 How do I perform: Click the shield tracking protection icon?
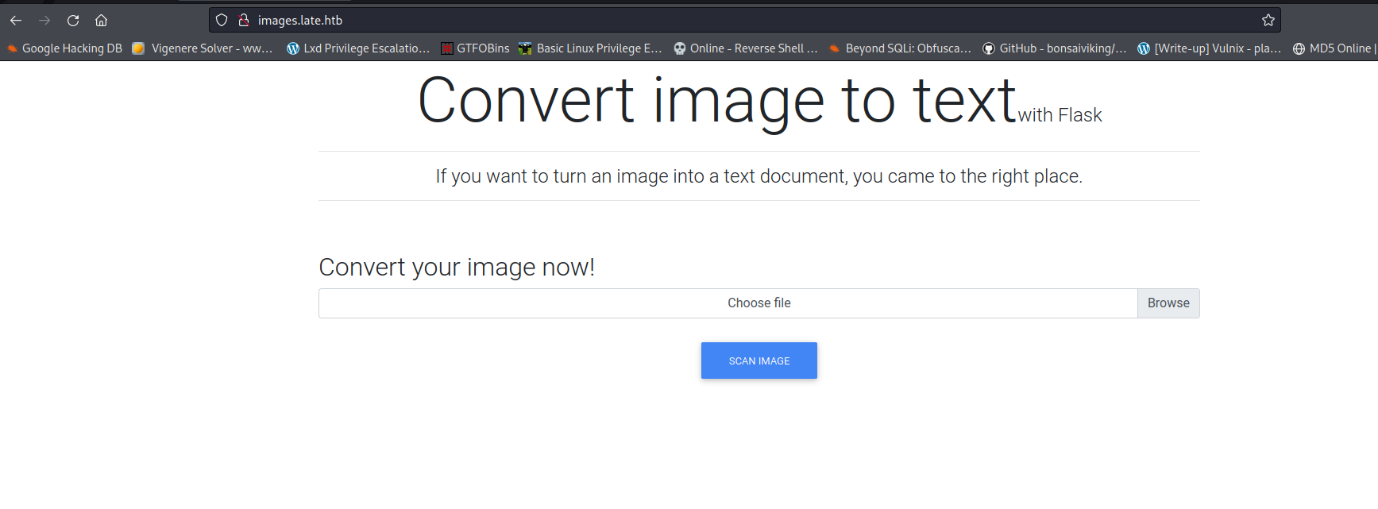pyautogui.click(x=222, y=20)
